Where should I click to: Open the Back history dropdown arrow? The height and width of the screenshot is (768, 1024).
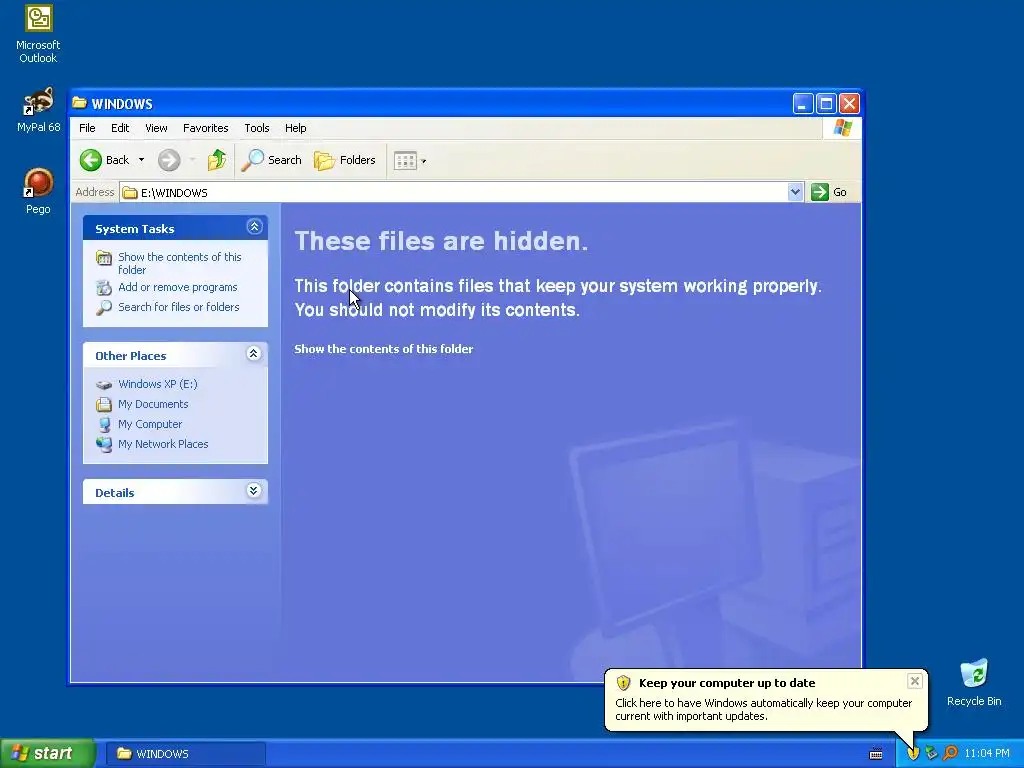click(x=141, y=160)
